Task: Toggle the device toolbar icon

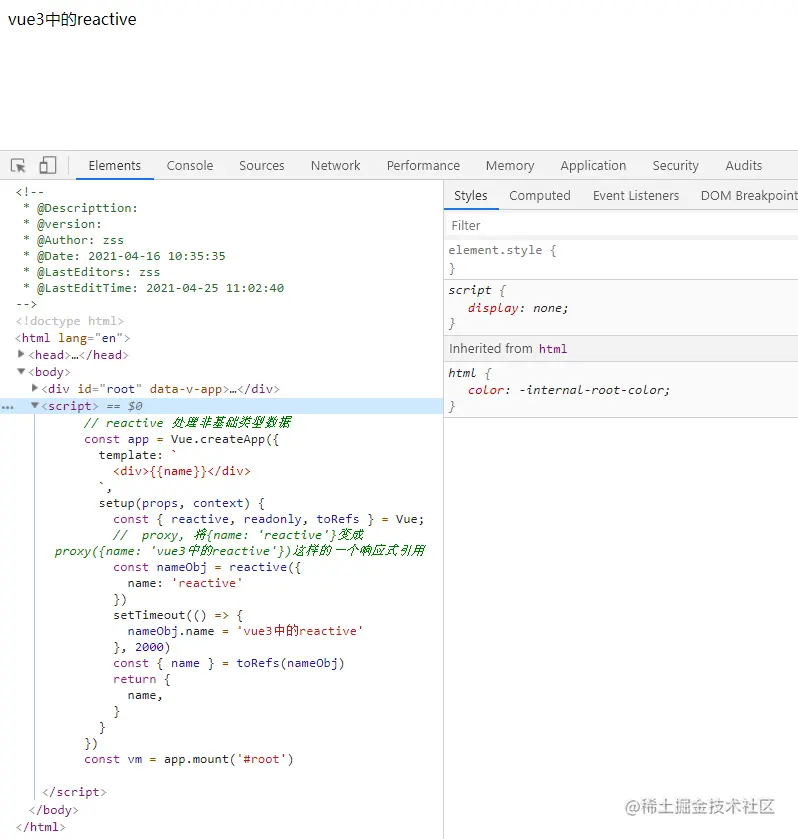Action: coord(47,165)
